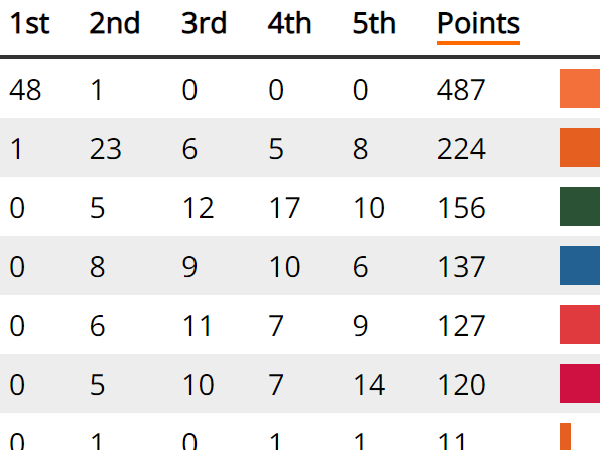The height and width of the screenshot is (450, 600).
Task: Select the dark orange bar beside 224
Action: point(580,148)
